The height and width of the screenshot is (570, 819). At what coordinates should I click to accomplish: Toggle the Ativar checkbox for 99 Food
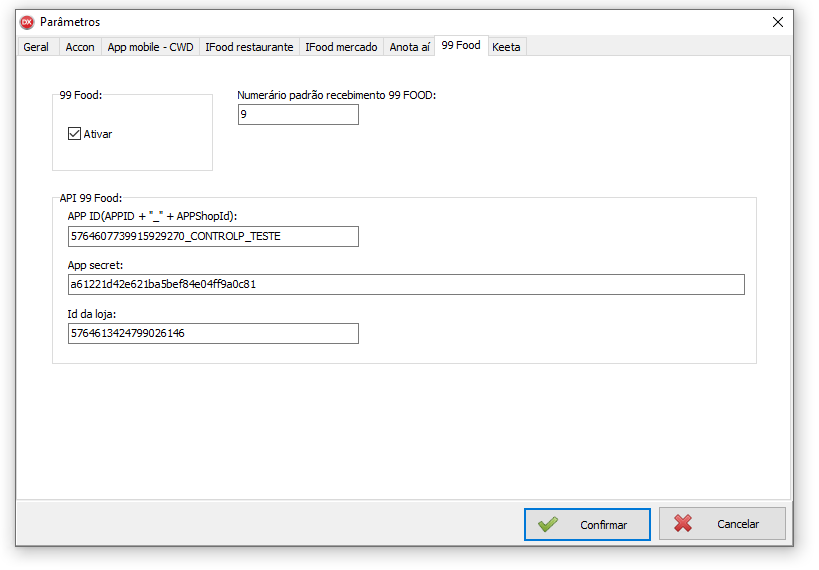pos(74,134)
